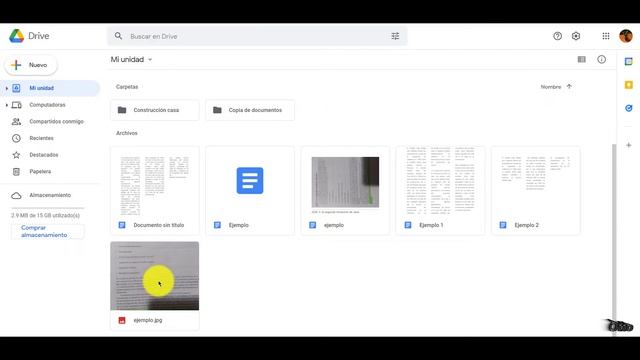Viewport: 640px width, 360px height.
Task: Expand the Mi unidad tree arrow
Action: coord(7,88)
